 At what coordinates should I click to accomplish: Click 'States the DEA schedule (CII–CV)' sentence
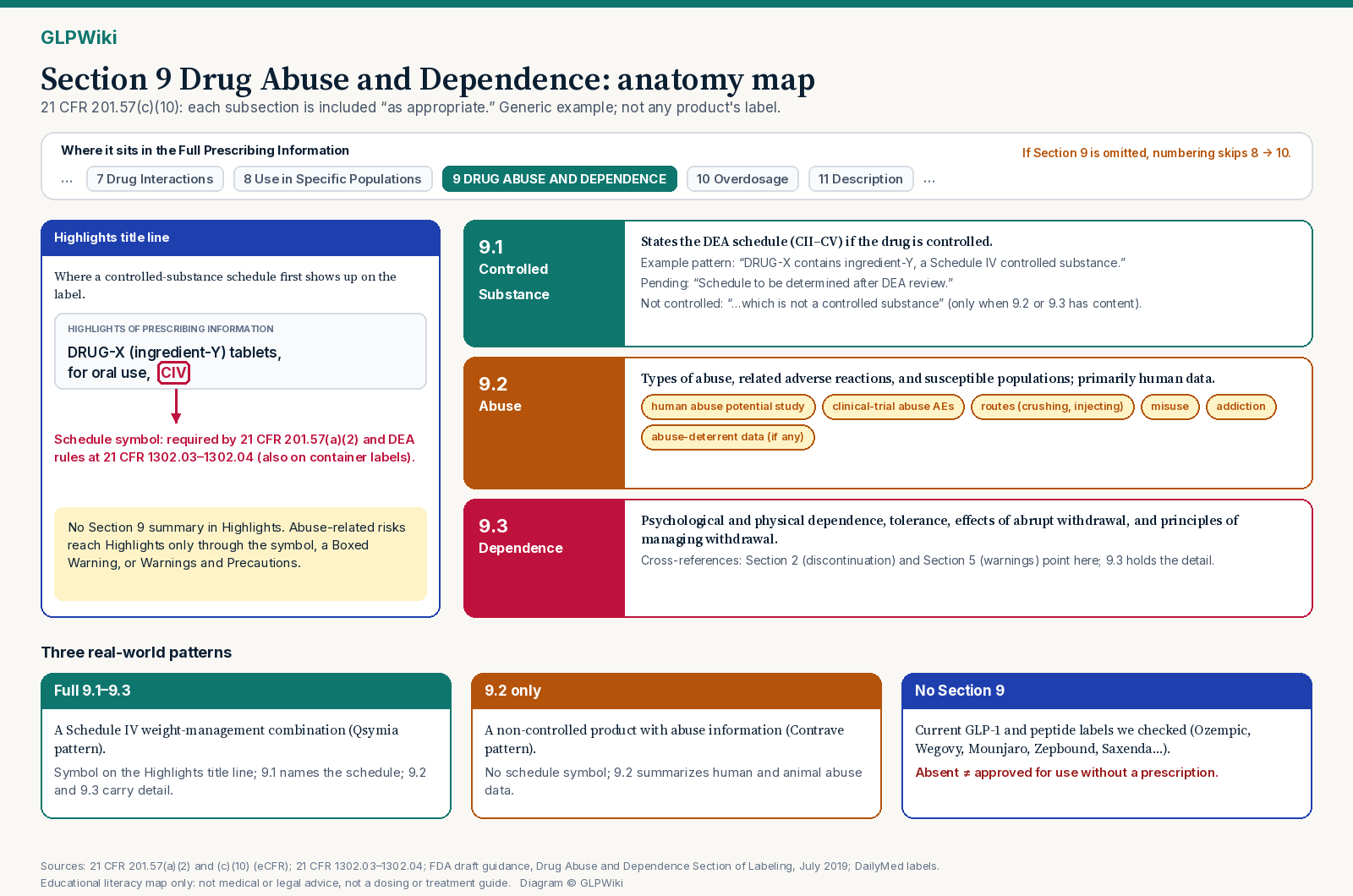click(816, 242)
